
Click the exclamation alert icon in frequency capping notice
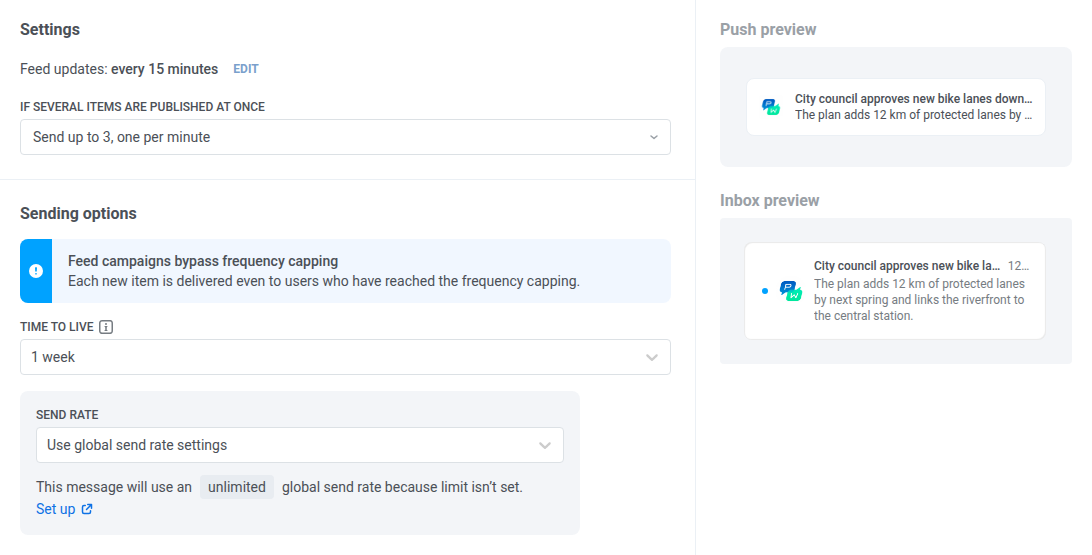(x=36, y=271)
